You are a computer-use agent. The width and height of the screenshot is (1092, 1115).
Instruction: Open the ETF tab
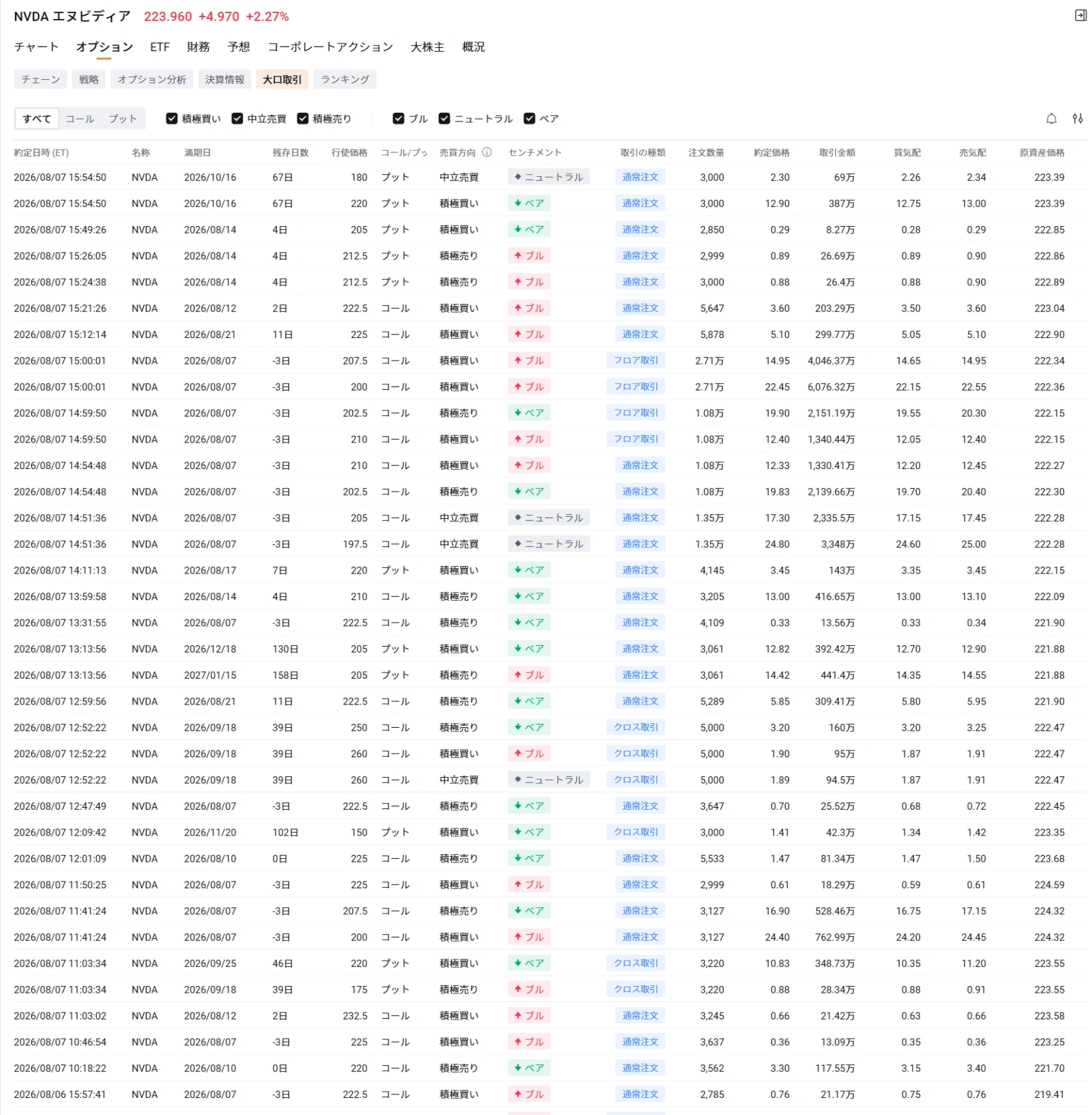point(160,46)
